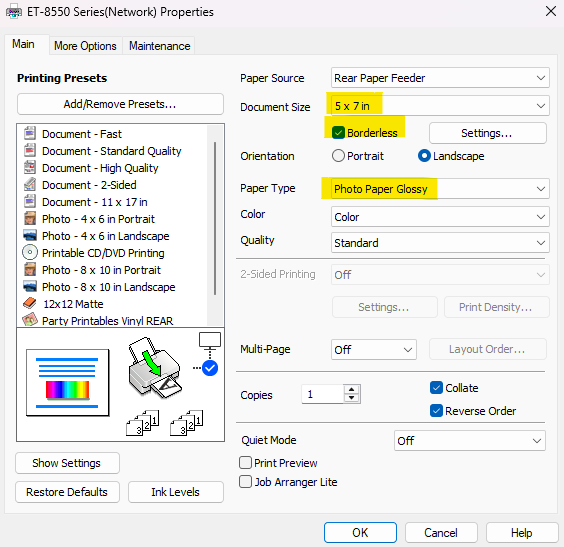Click the page layout preview thumbnail
The width and height of the screenshot is (564, 547).
[67, 383]
